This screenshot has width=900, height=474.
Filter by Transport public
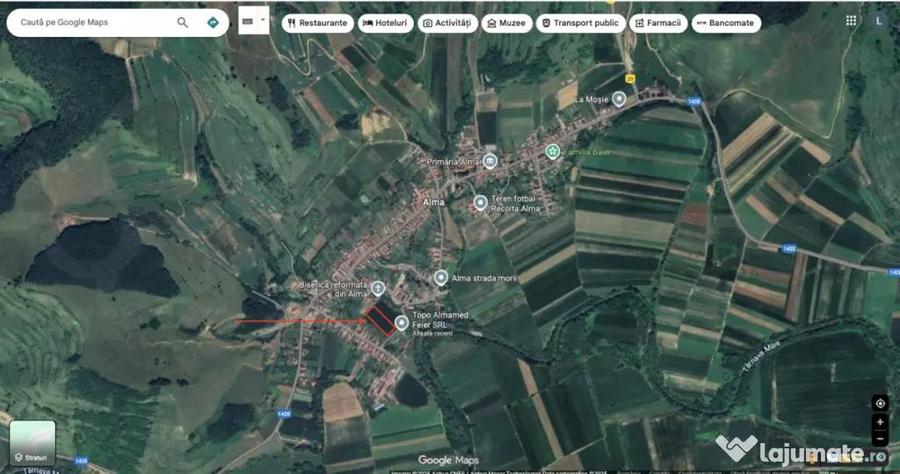click(x=580, y=23)
